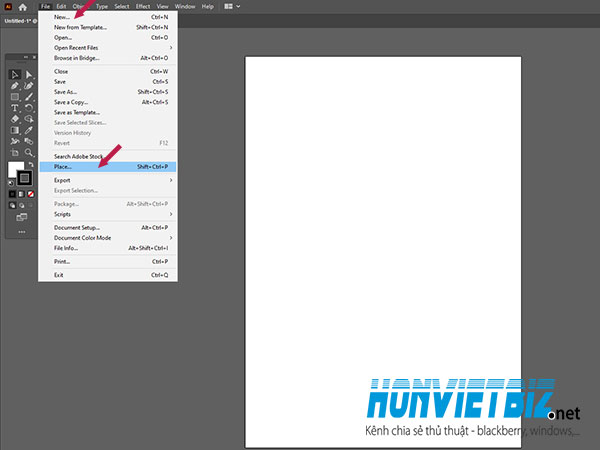Image resolution: width=600 pixels, height=450 pixels.
Task: Open the View menu
Action: (162, 7)
